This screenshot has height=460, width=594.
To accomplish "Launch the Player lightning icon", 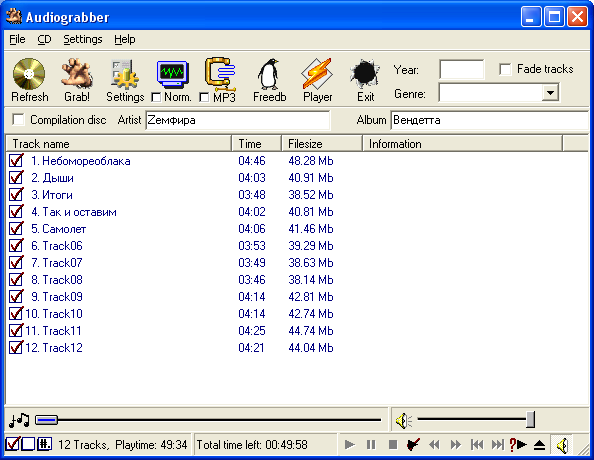I will point(317,74).
